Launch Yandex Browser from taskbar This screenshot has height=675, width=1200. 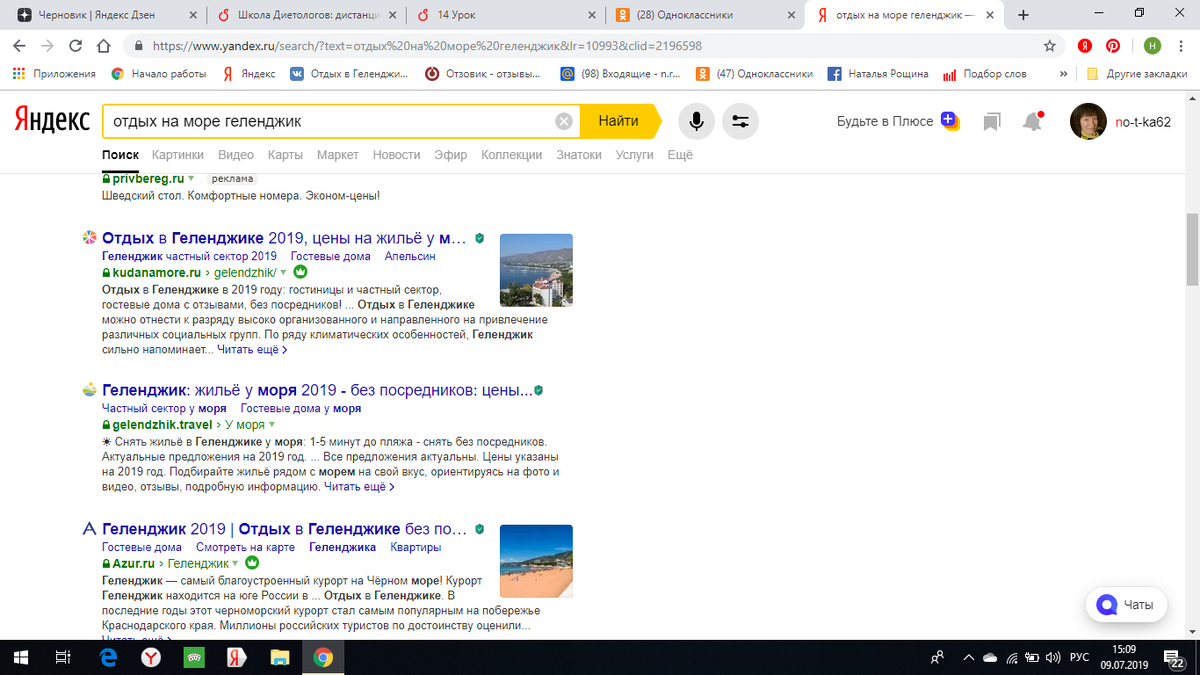click(x=149, y=657)
